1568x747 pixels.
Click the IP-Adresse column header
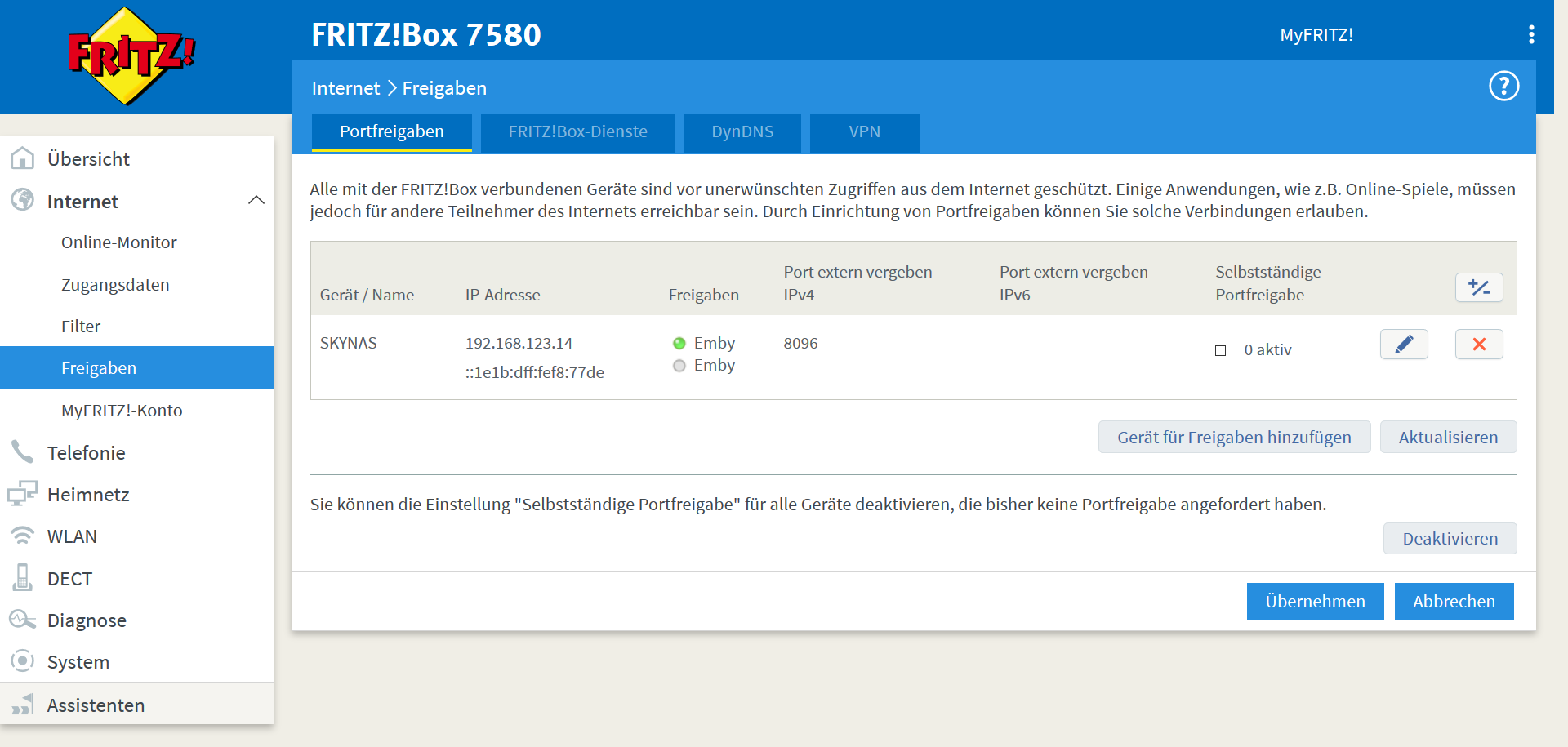(x=502, y=295)
